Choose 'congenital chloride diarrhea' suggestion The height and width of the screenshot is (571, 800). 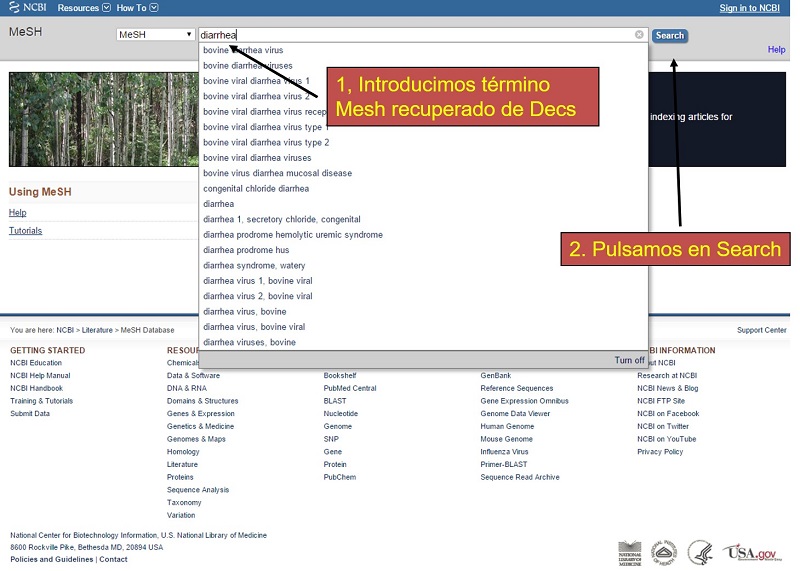tap(256, 189)
